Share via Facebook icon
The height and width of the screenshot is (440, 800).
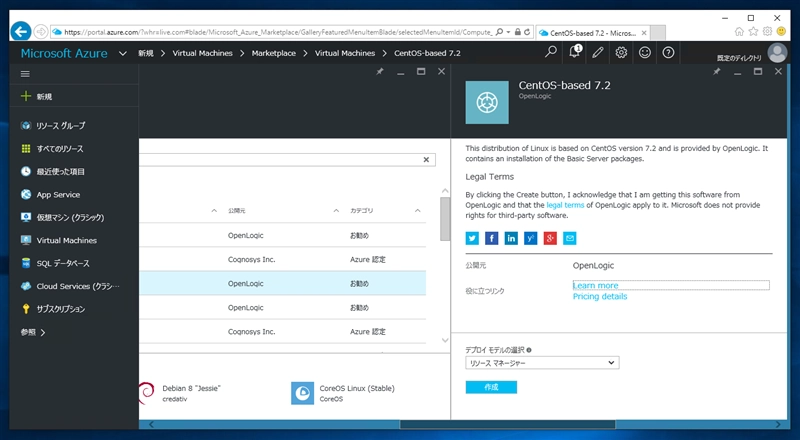[491, 238]
